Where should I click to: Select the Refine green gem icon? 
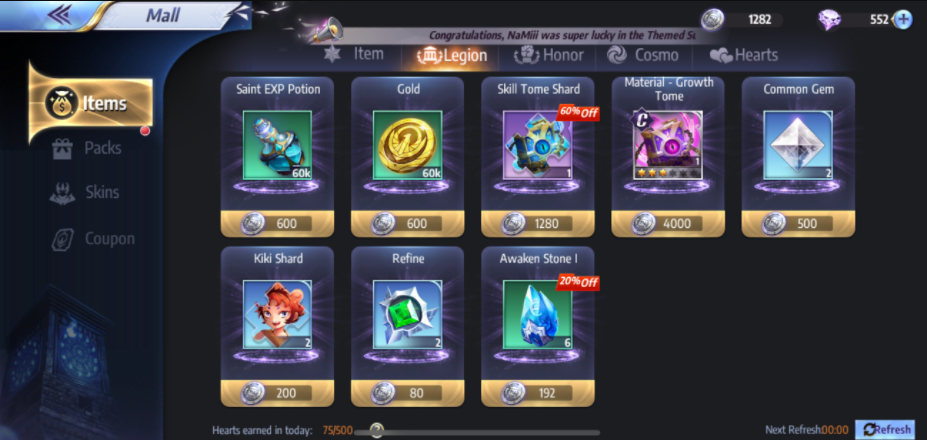[x=407, y=315]
